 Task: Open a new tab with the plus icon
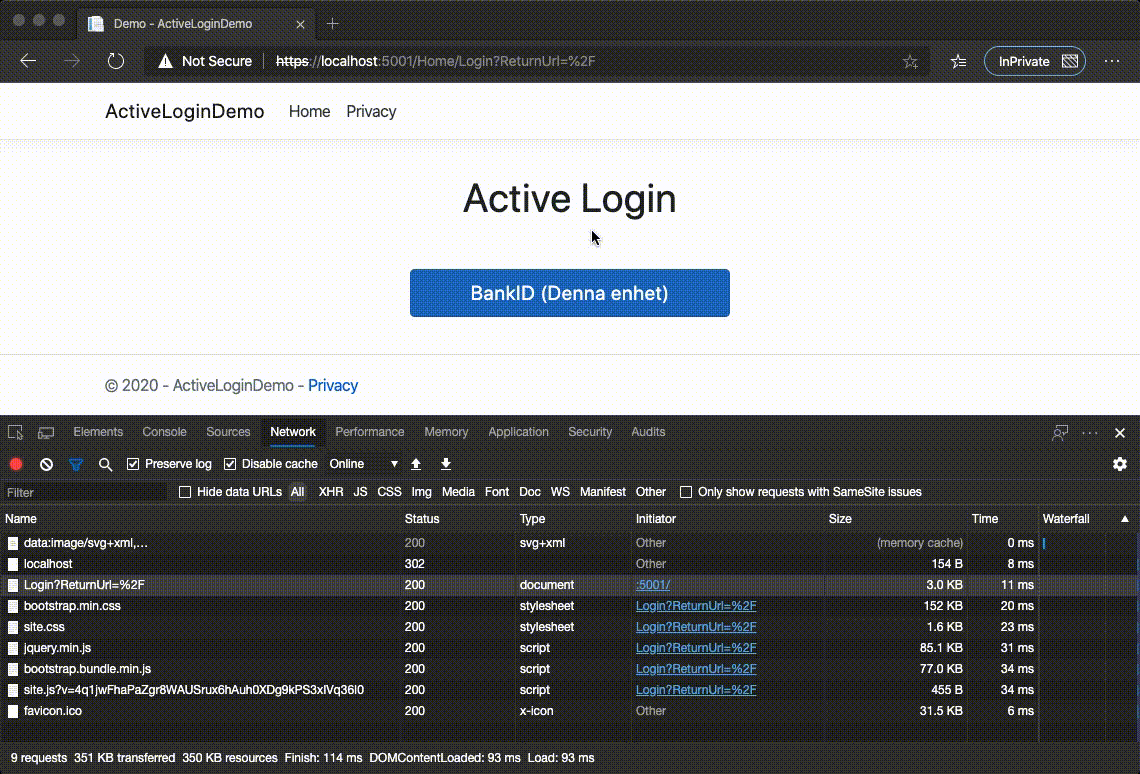click(x=332, y=24)
